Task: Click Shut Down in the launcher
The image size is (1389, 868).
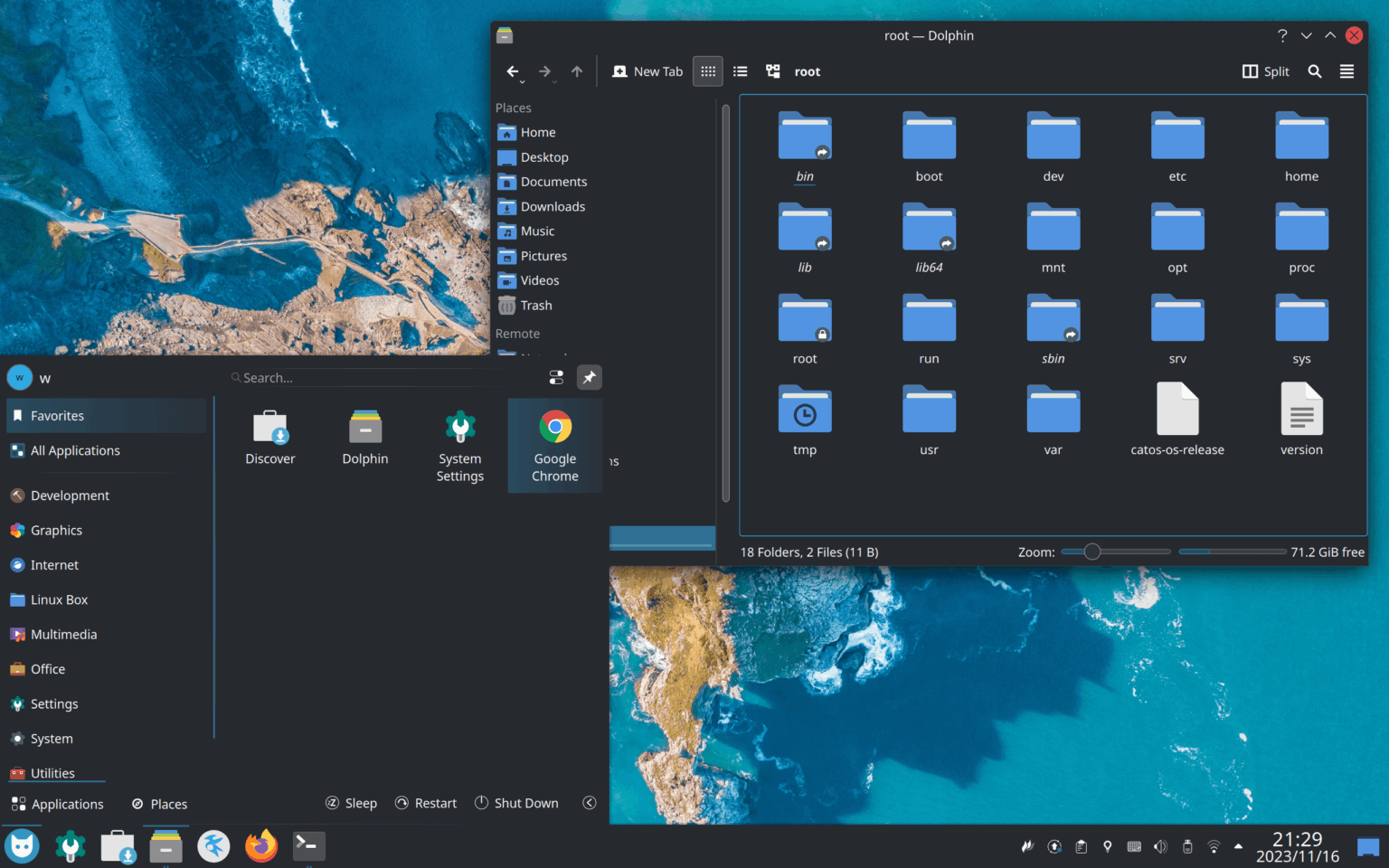Action: pyautogui.click(x=516, y=803)
